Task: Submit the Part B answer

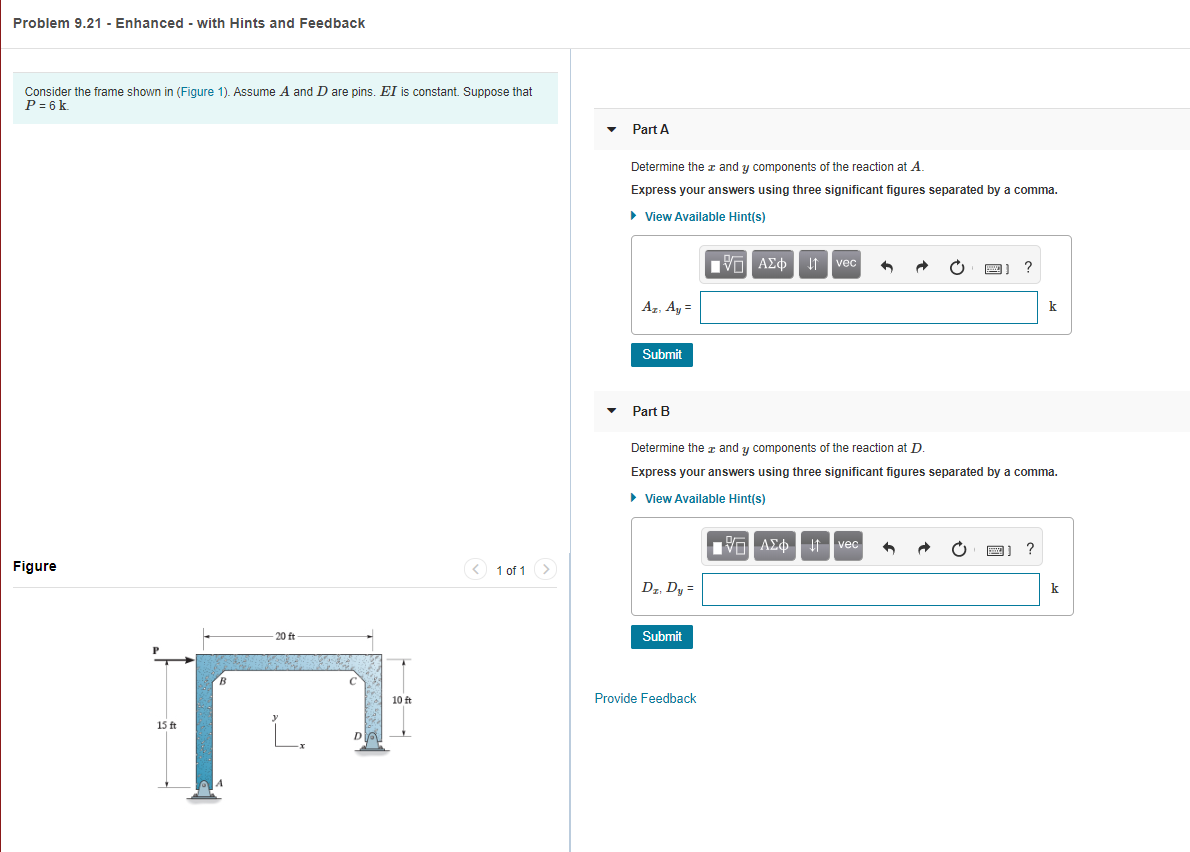Action: click(661, 636)
